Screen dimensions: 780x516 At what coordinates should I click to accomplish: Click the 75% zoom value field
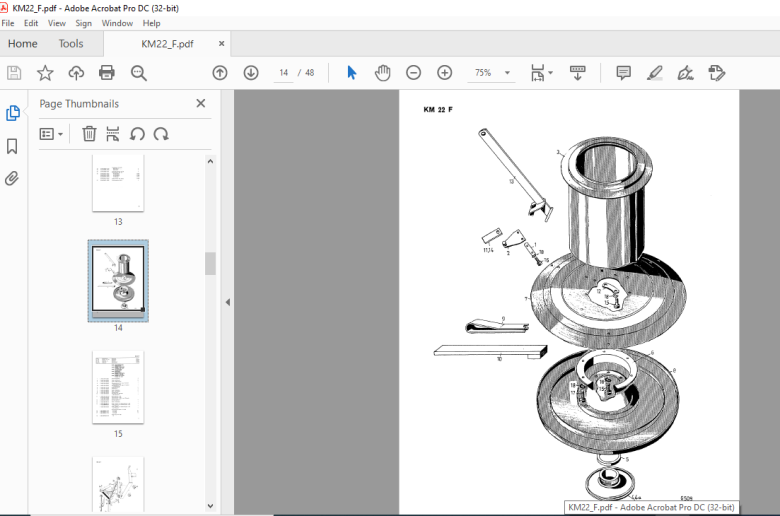click(483, 73)
